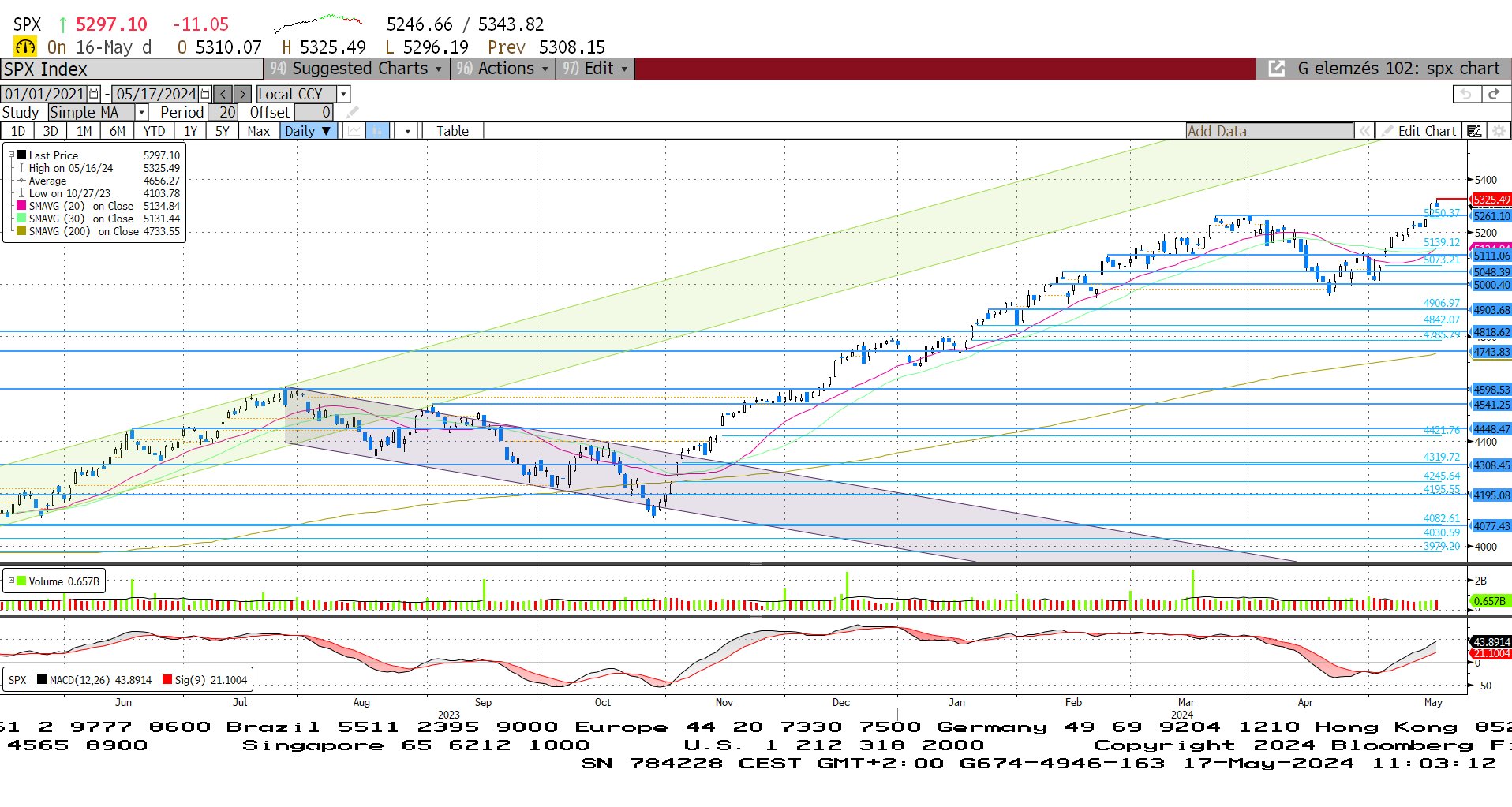Click the green SMAVG (30) color swatch
This screenshot has height=807, width=1512.
click(21, 219)
